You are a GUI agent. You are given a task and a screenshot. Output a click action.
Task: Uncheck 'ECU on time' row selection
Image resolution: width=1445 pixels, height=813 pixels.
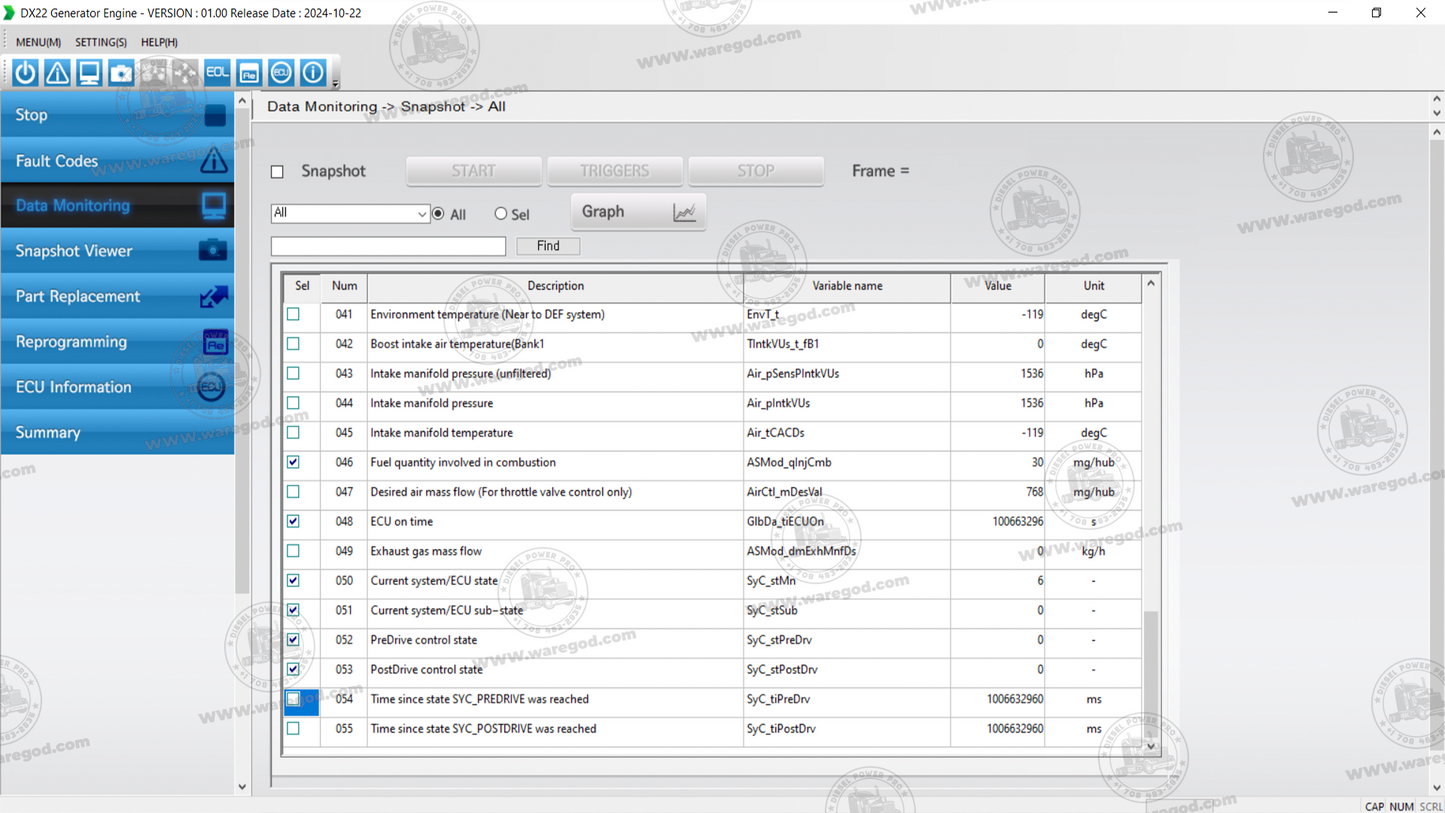tap(294, 521)
